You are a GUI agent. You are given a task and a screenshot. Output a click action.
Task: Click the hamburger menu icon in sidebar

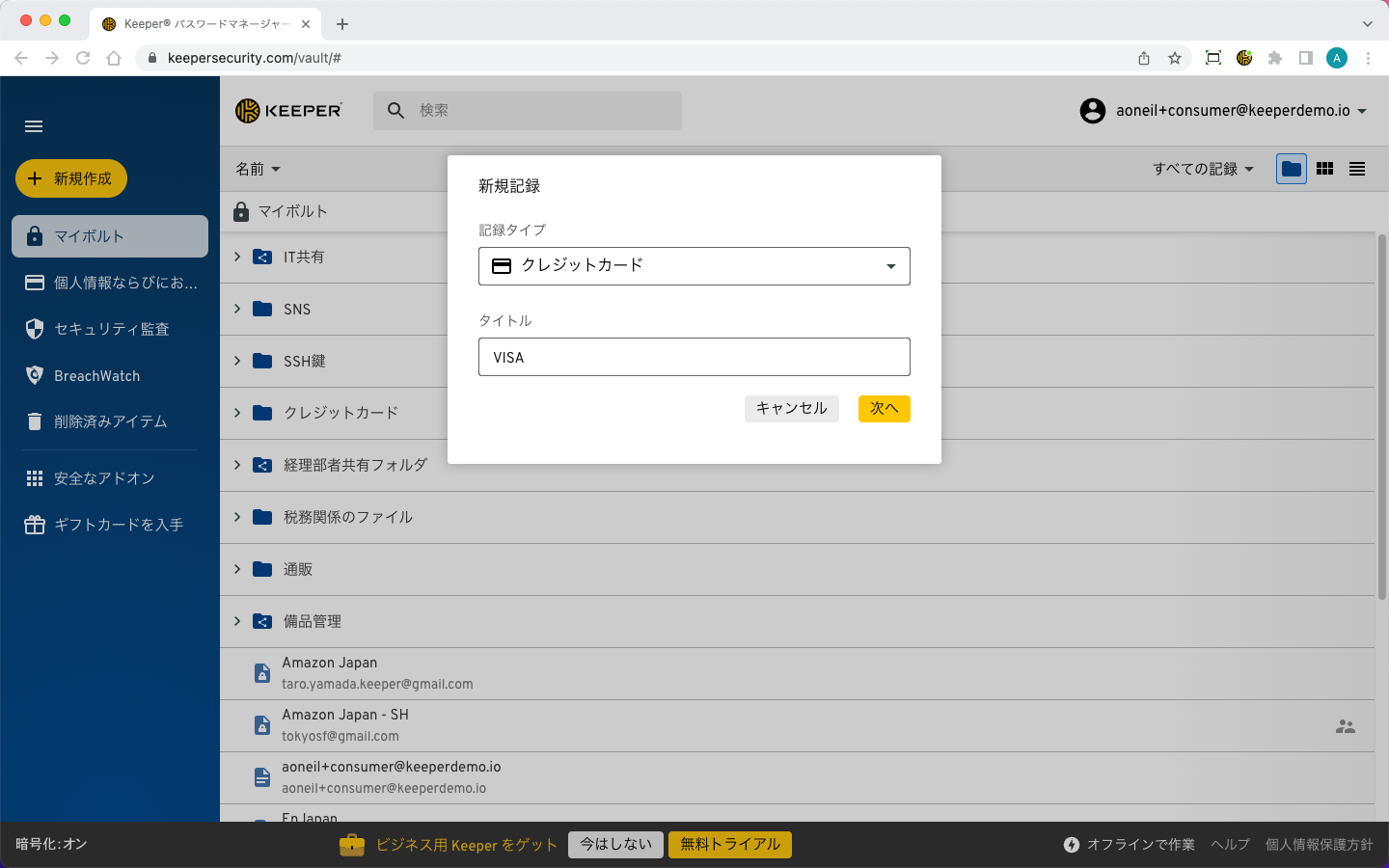coord(34,126)
